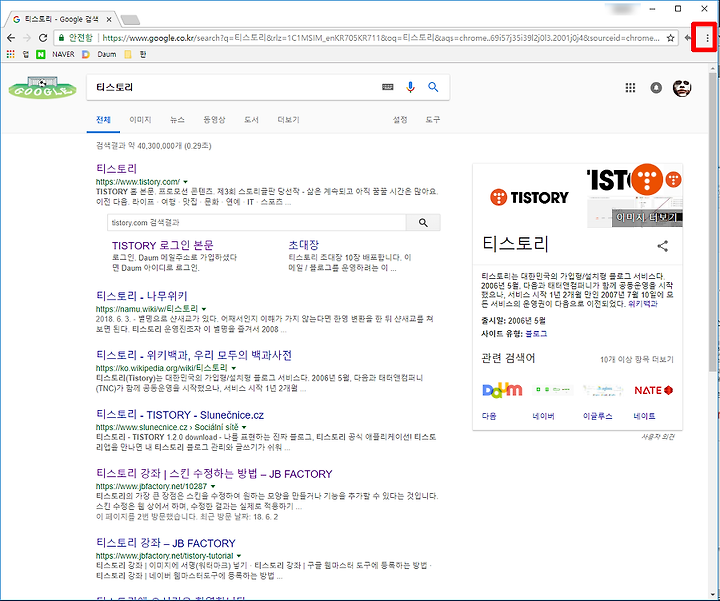Open Google notifications bell
Screen dimensions: 720x601
coord(656,87)
